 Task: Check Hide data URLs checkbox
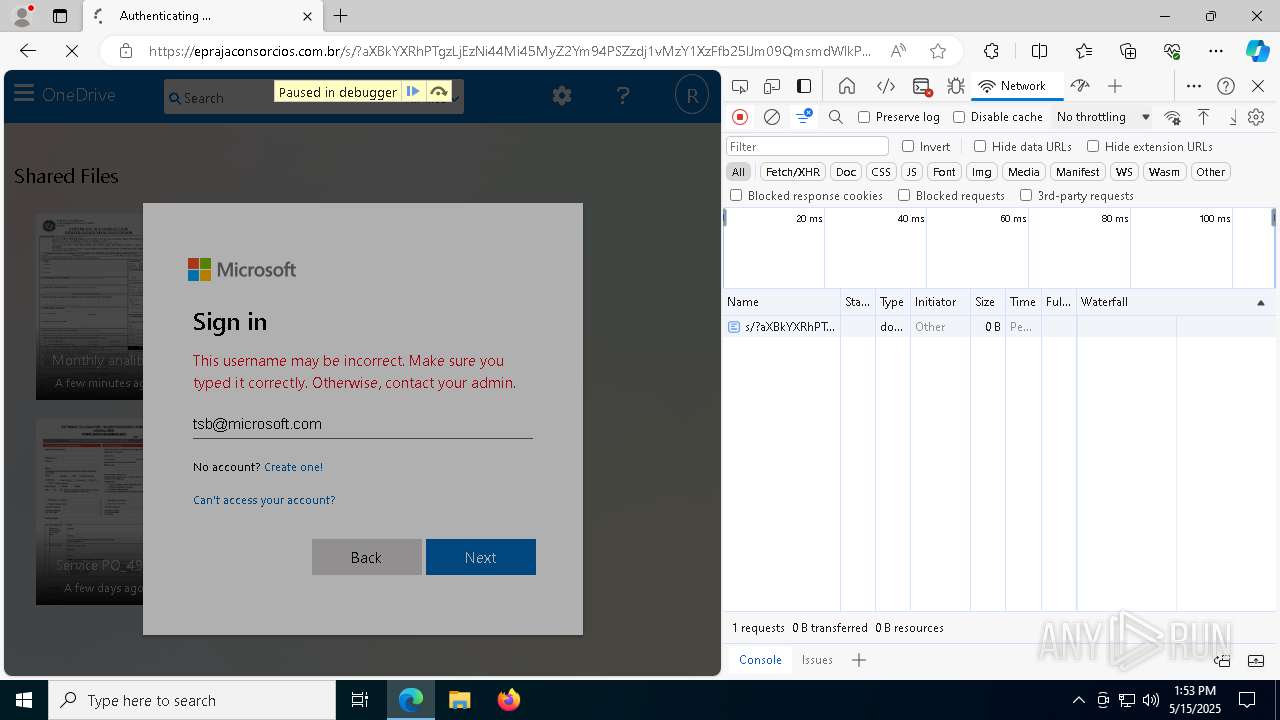[x=980, y=146]
